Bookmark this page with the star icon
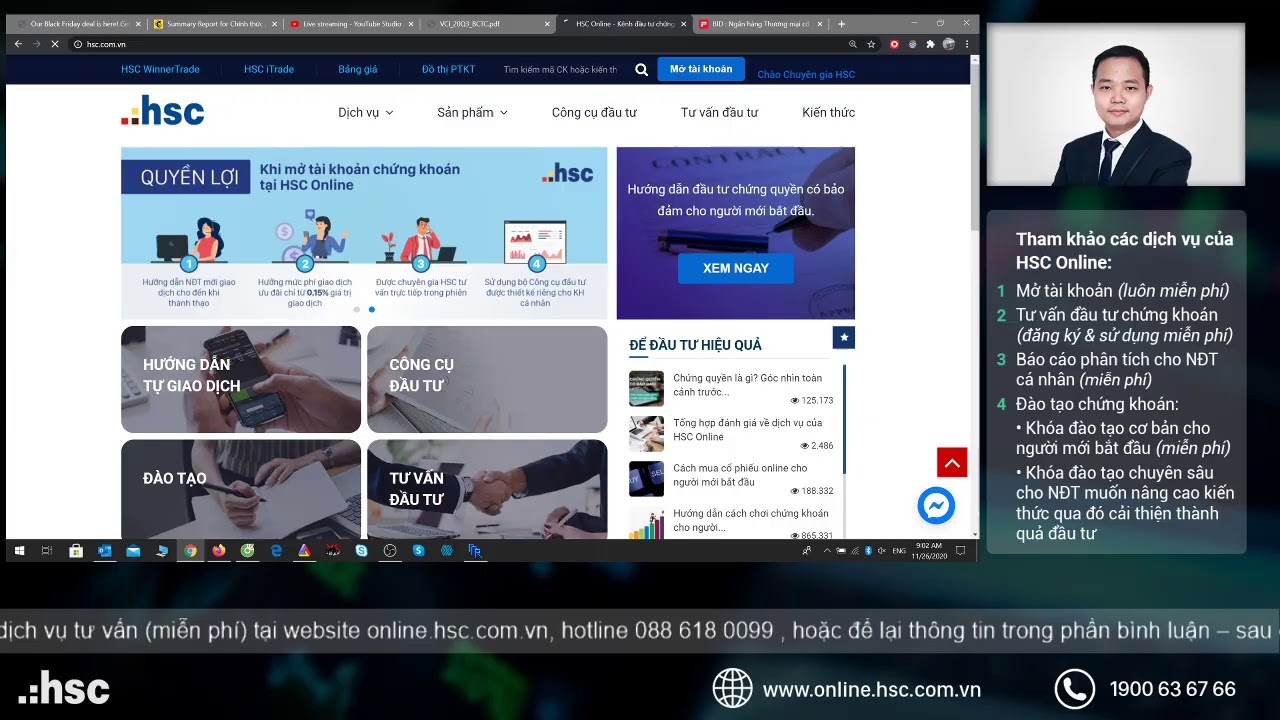Image resolution: width=1280 pixels, height=720 pixels. tap(871, 44)
